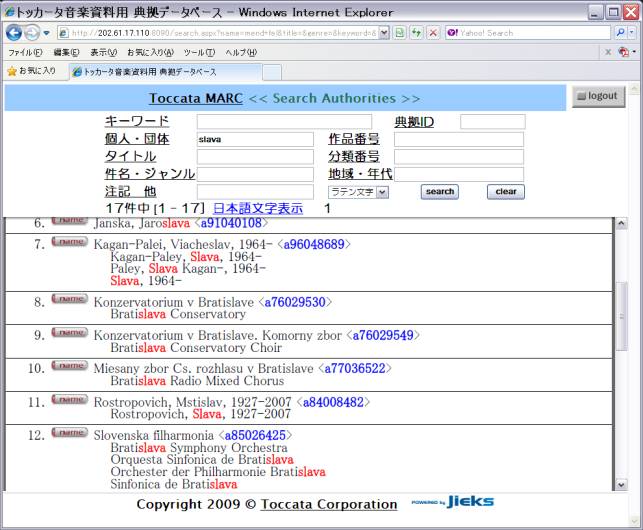Screen dimensions: 643x530
Task: Click the logout button
Action: [598, 96]
